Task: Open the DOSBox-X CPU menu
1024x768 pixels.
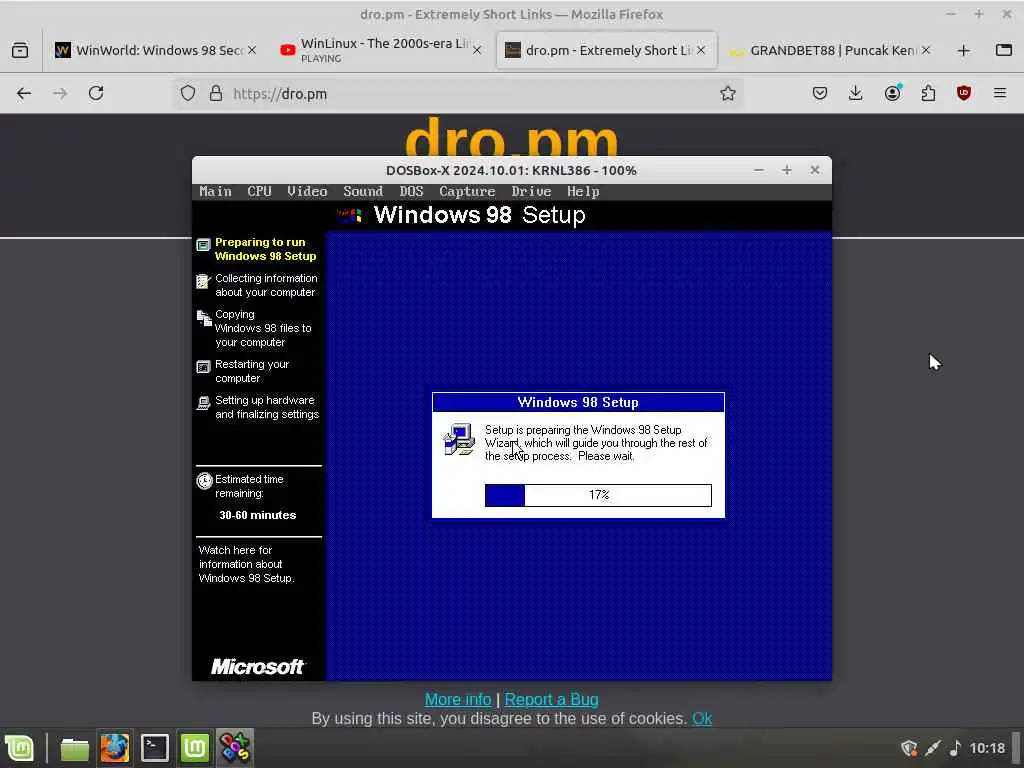Action: coord(259,191)
